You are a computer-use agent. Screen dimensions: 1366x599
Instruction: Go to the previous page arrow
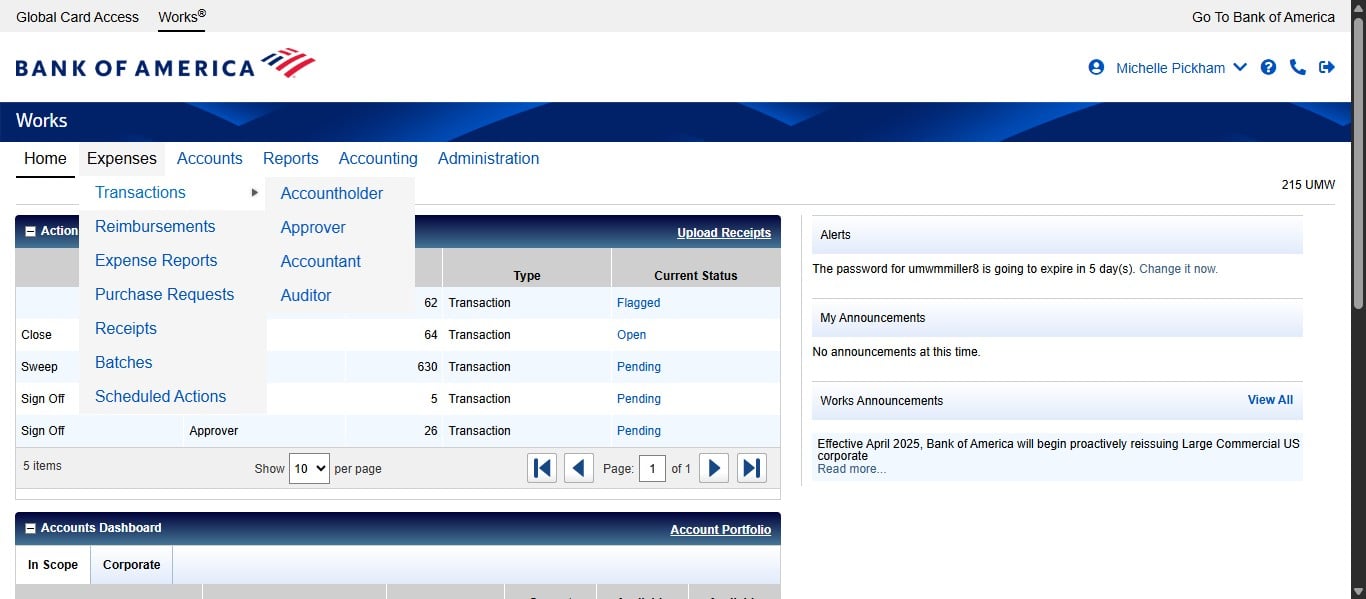click(578, 468)
